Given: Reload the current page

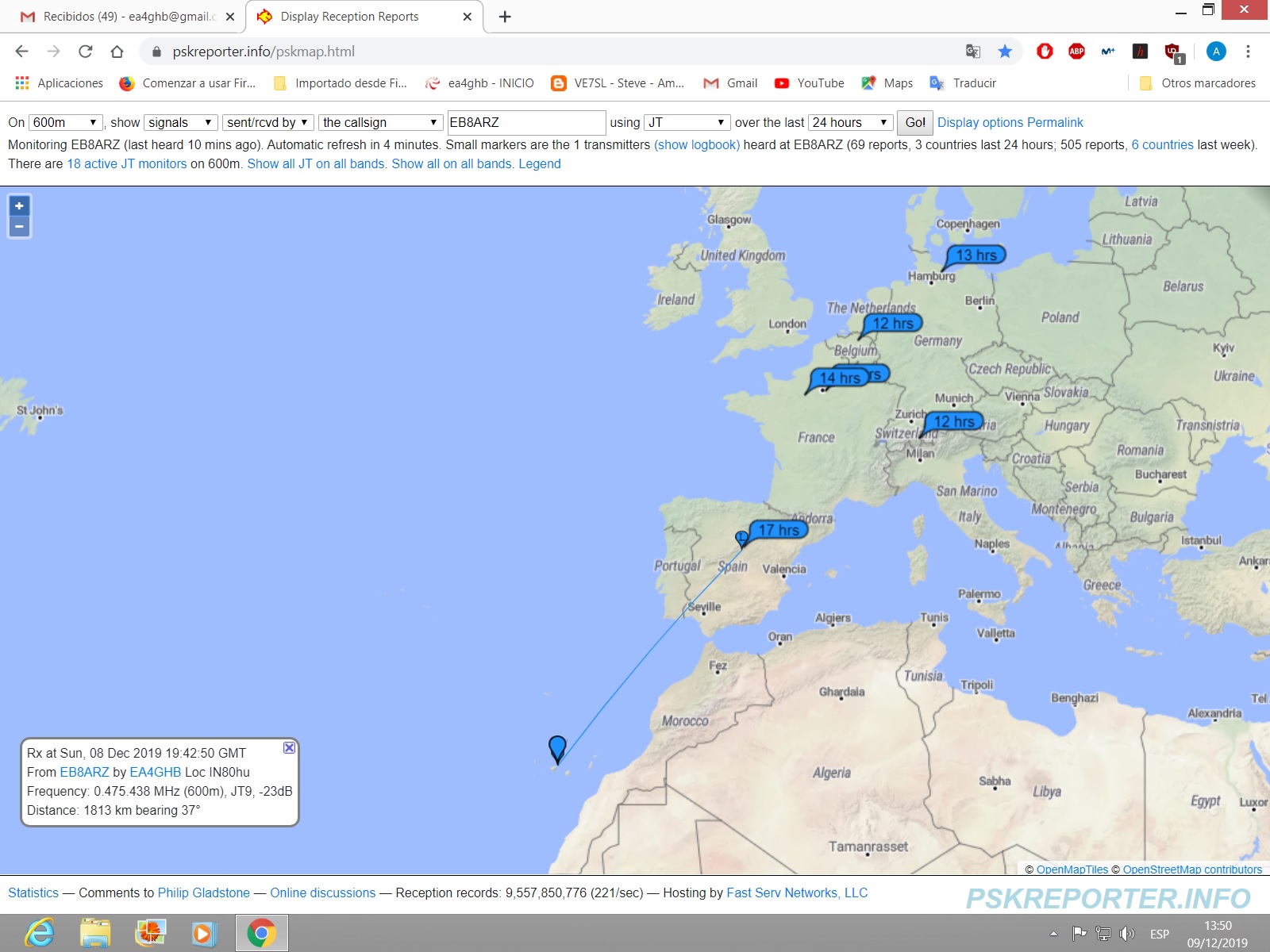Looking at the screenshot, I should coord(86,52).
